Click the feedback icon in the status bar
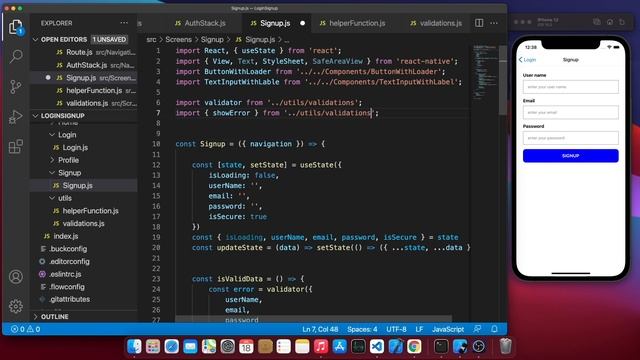Viewport: 640px width, 360px height. tap(477, 329)
